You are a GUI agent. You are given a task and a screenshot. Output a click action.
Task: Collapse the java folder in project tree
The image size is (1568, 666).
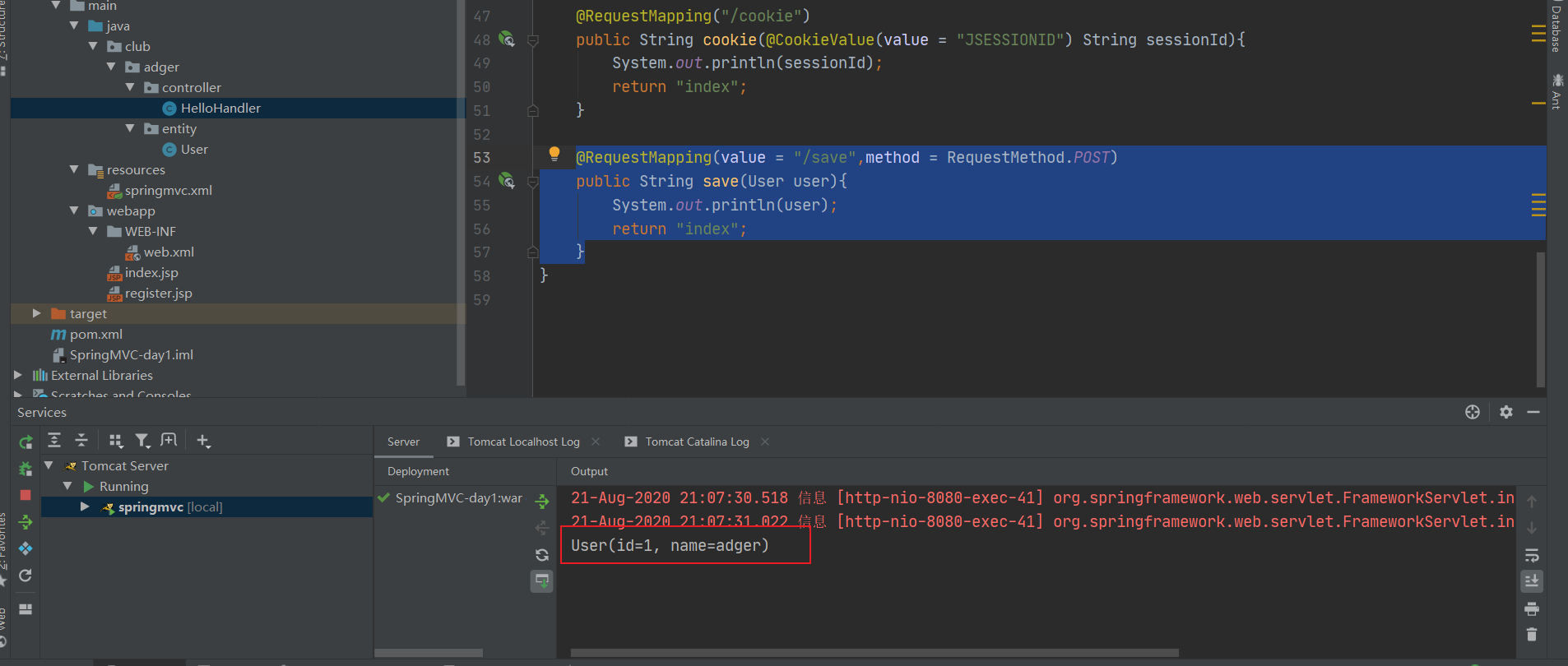[x=74, y=25]
